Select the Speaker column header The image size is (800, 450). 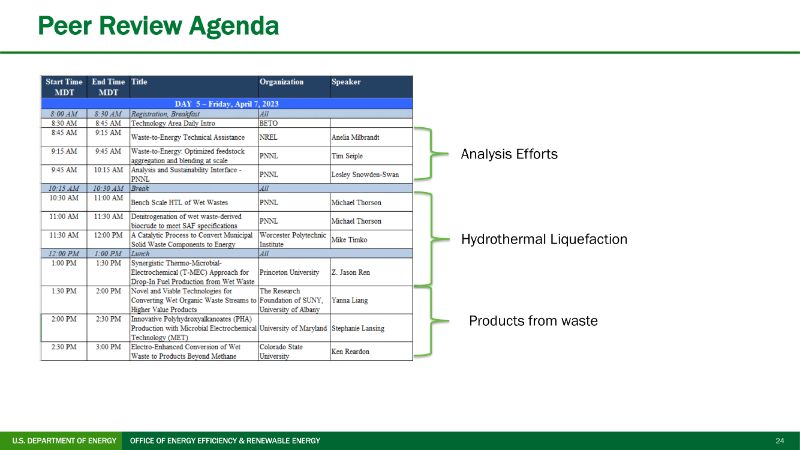[346, 81]
